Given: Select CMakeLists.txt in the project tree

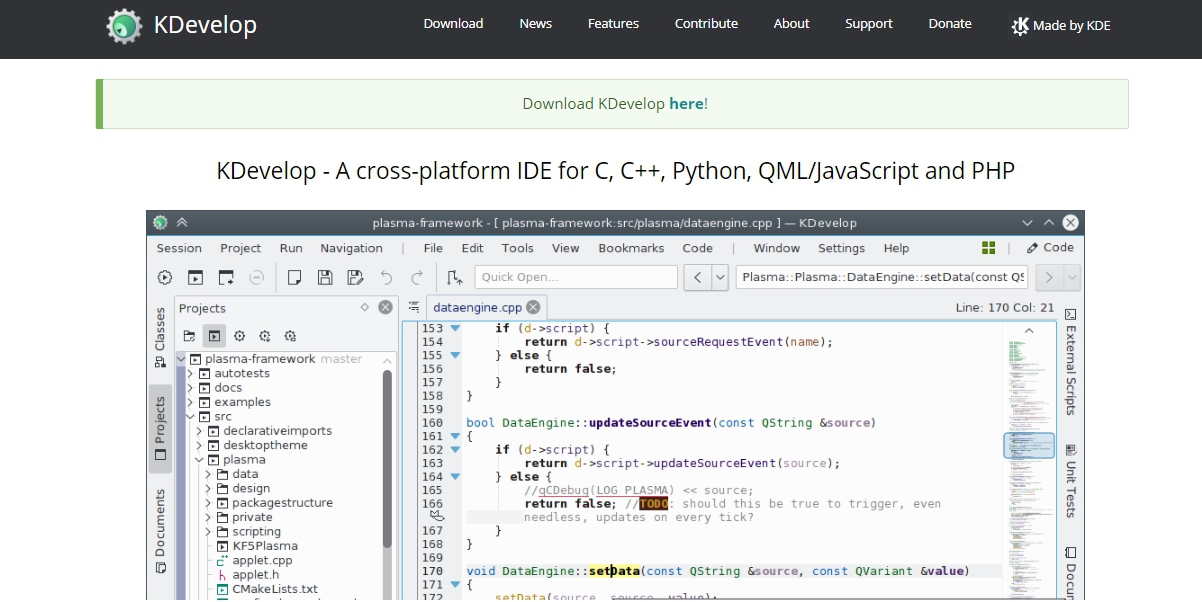Looking at the screenshot, I should tap(274, 589).
